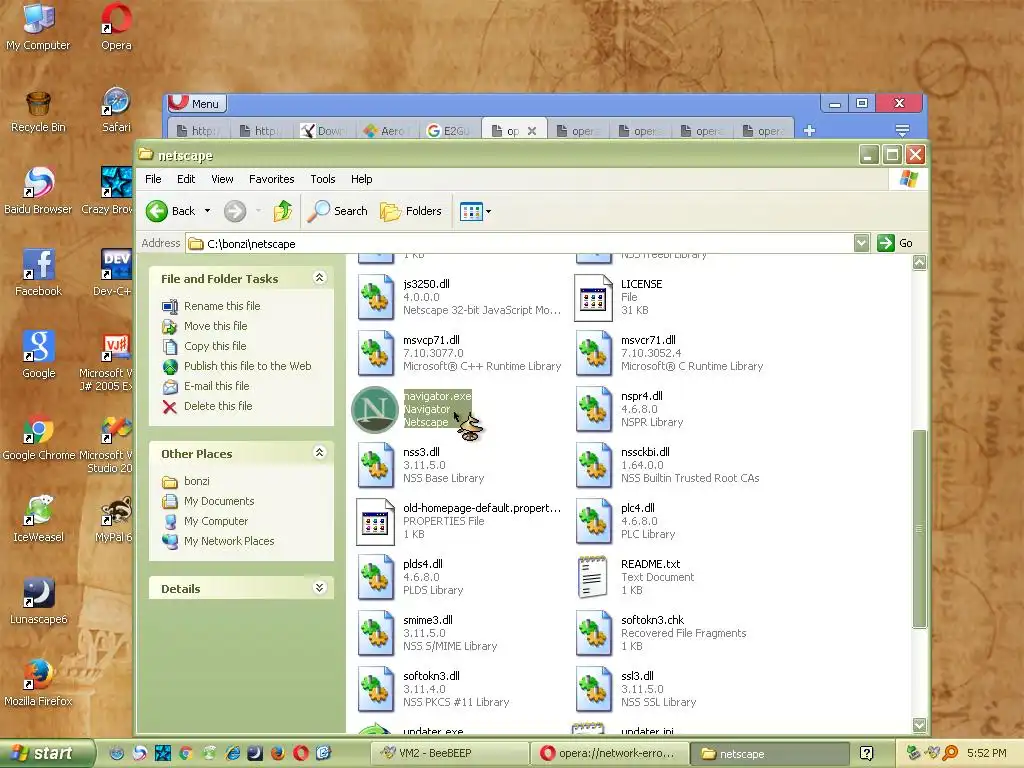Open the Views dropdown in Explorer toolbar
This screenshot has width=1024, height=768.
(475, 211)
